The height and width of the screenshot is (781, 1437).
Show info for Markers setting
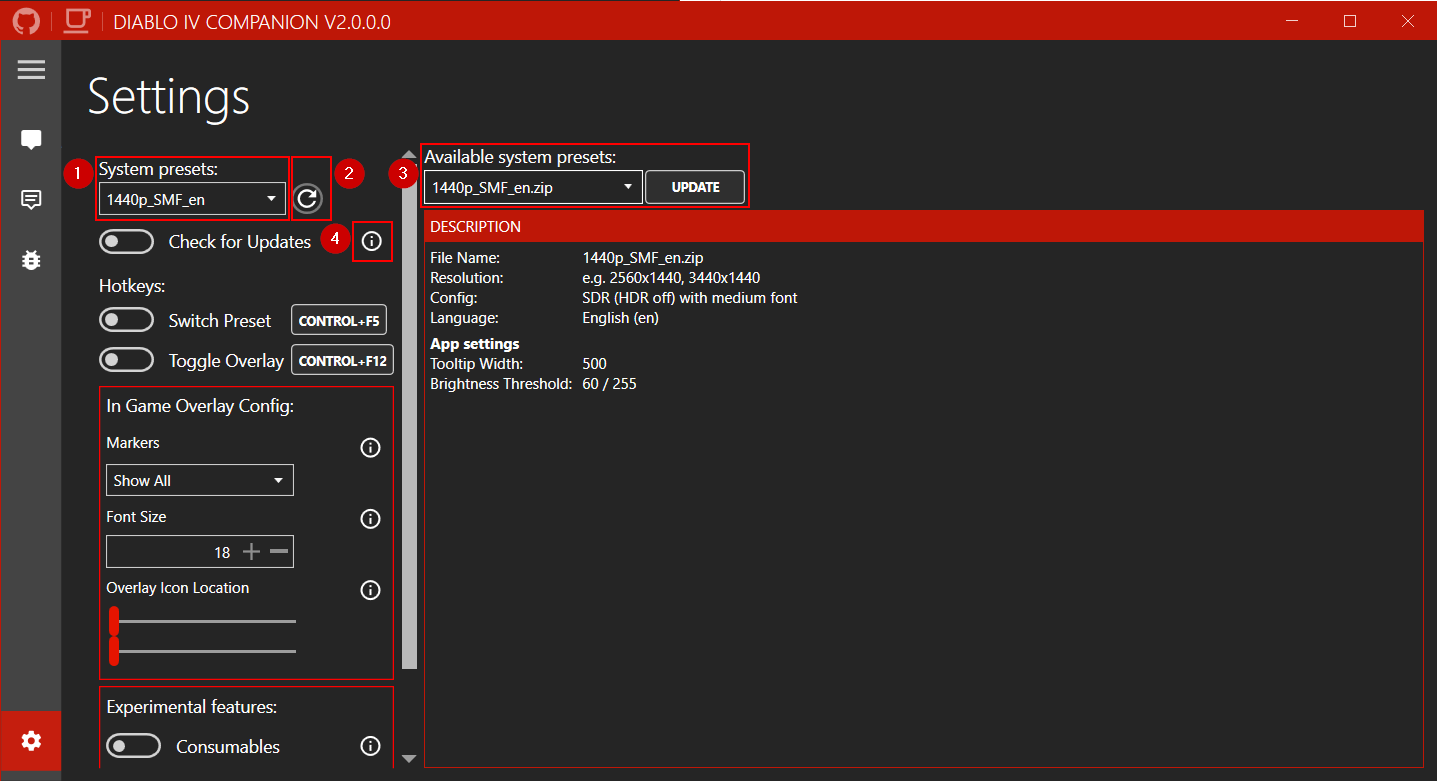pyautogui.click(x=370, y=448)
